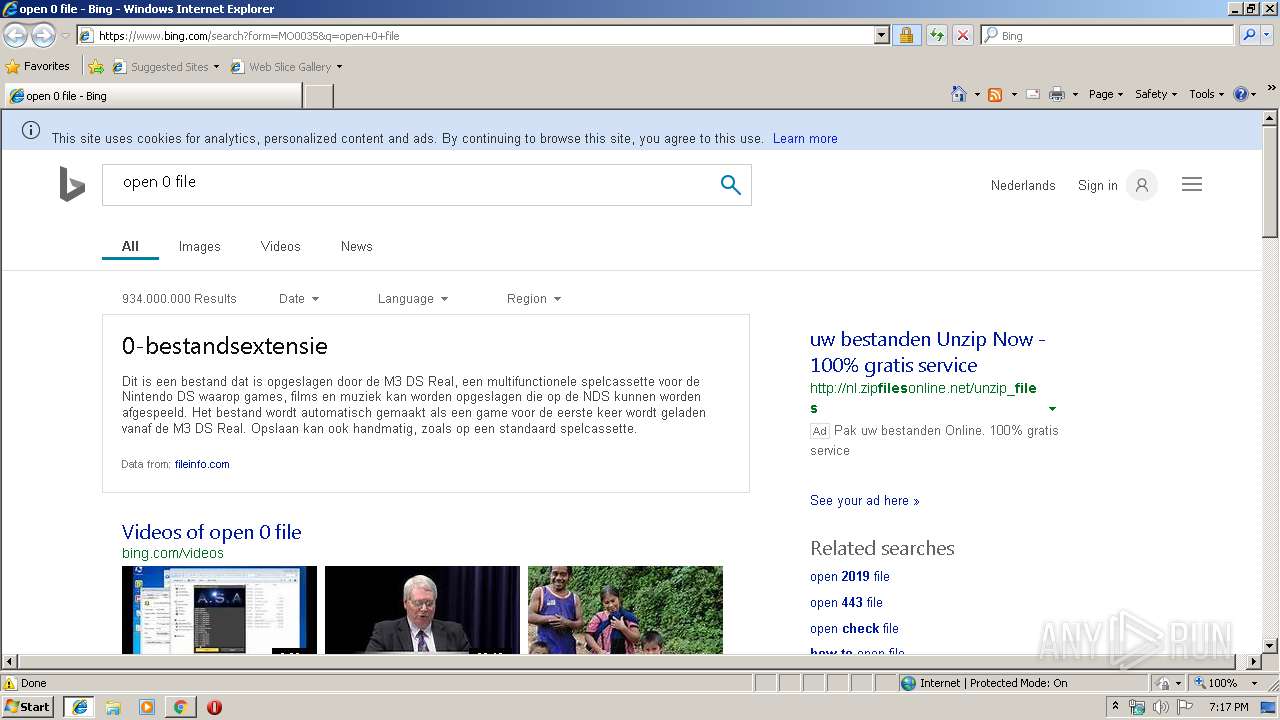Click the Bing logo
Image resolution: width=1280 pixels, height=720 pixels.
pyautogui.click(x=72, y=184)
